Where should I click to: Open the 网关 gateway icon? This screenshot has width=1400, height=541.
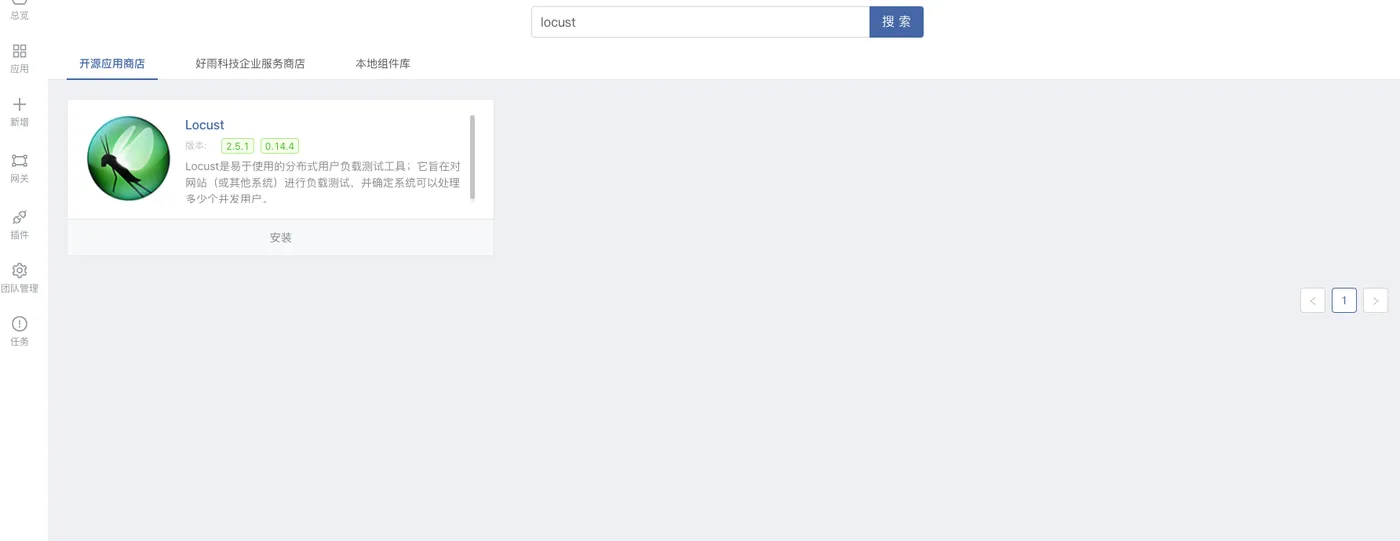point(19,160)
